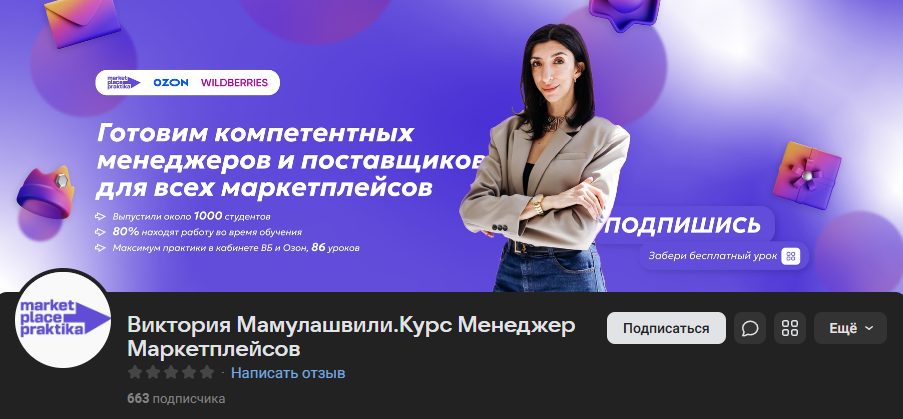Rate the community with the first star
Viewport: 903px width, 419px height.
tap(135, 372)
